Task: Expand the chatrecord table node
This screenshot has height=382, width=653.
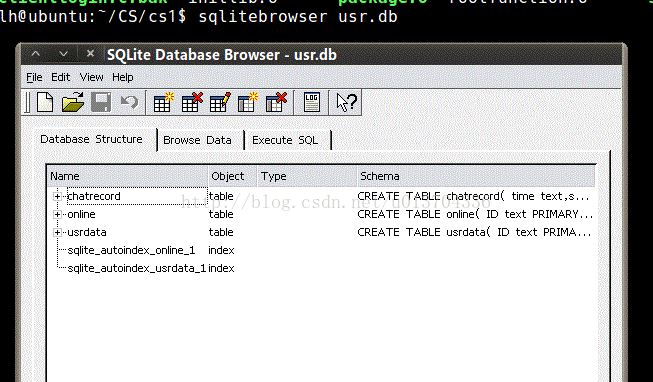Action: (x=57, y=196)
